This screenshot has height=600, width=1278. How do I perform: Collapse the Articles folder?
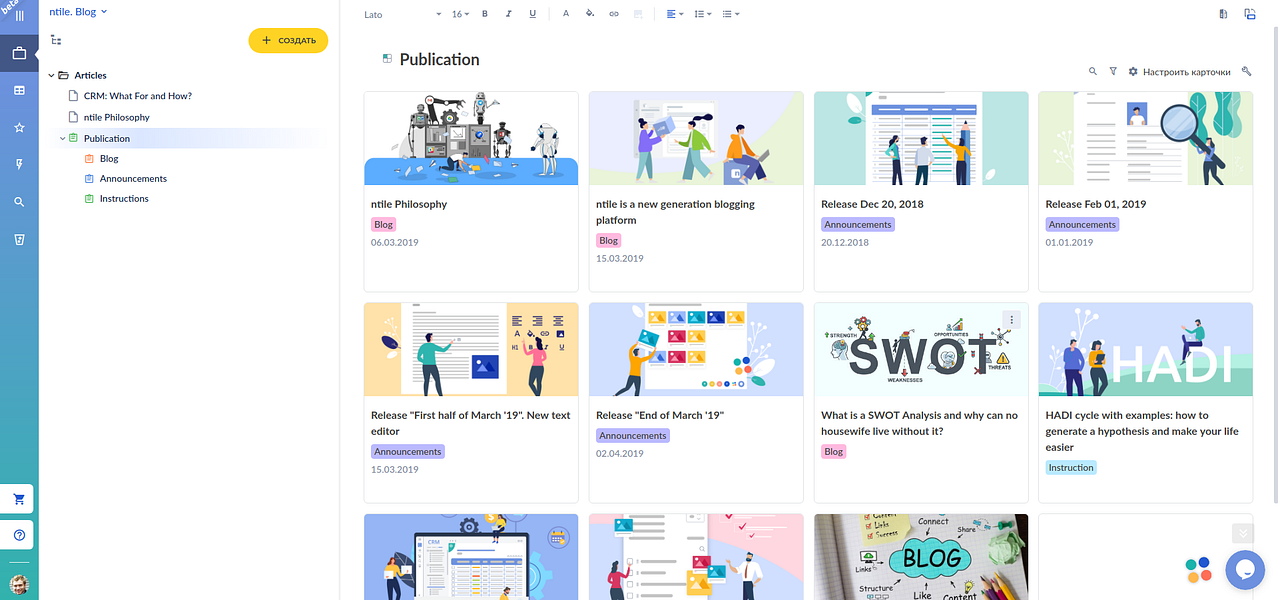52,76
